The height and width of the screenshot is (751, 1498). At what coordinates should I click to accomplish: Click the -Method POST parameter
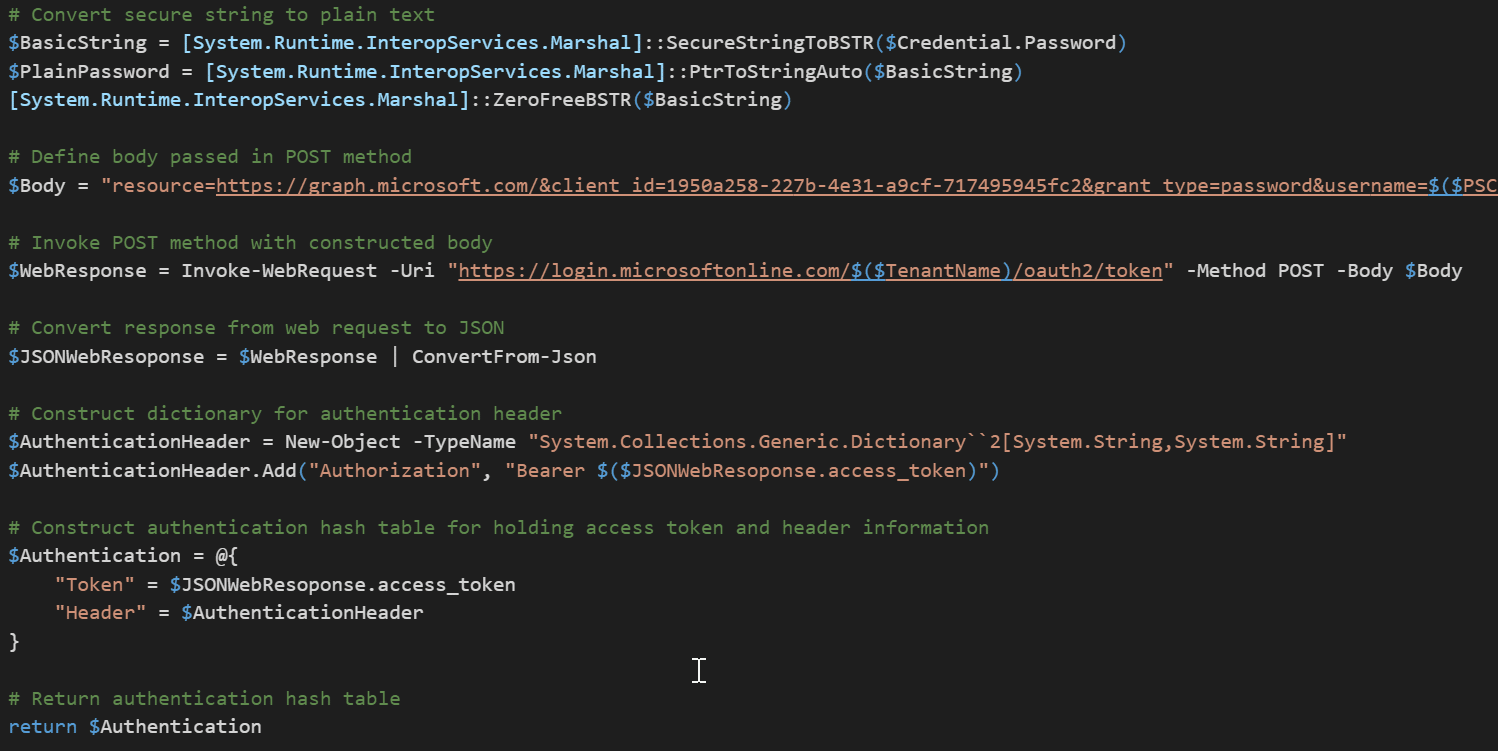pos(1256,270)
